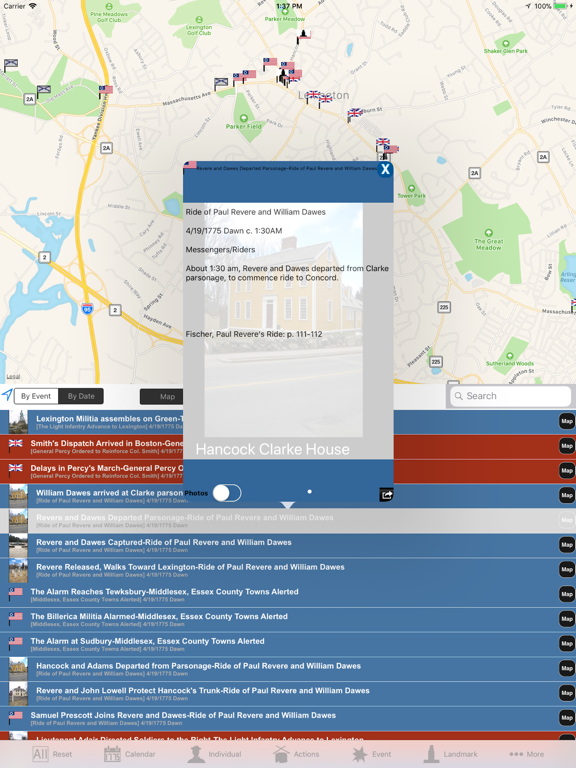Tap Map button for Lexington Militia assembles row

click(567, 421)
